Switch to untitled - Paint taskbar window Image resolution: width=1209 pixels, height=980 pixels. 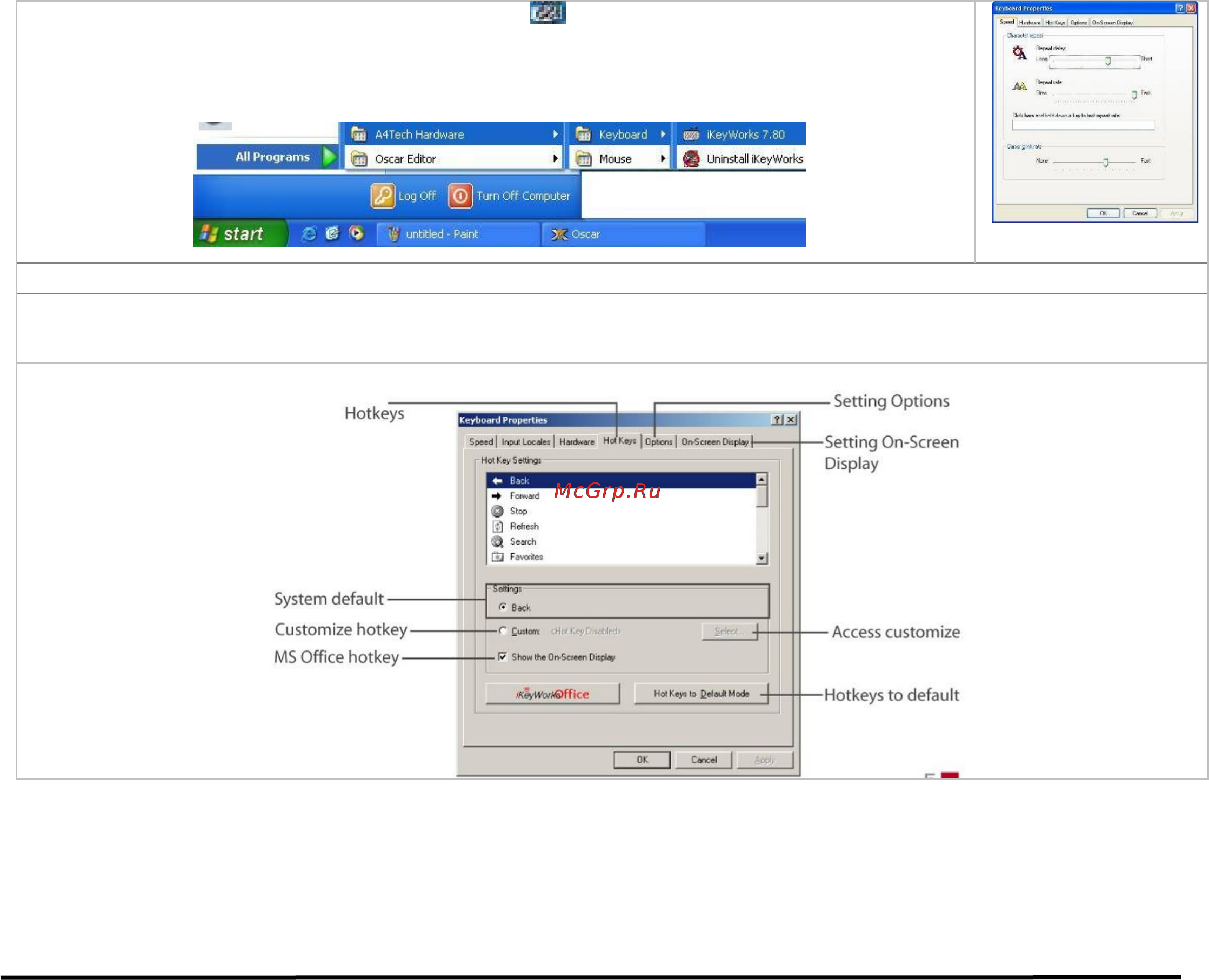tap(457, 234)
